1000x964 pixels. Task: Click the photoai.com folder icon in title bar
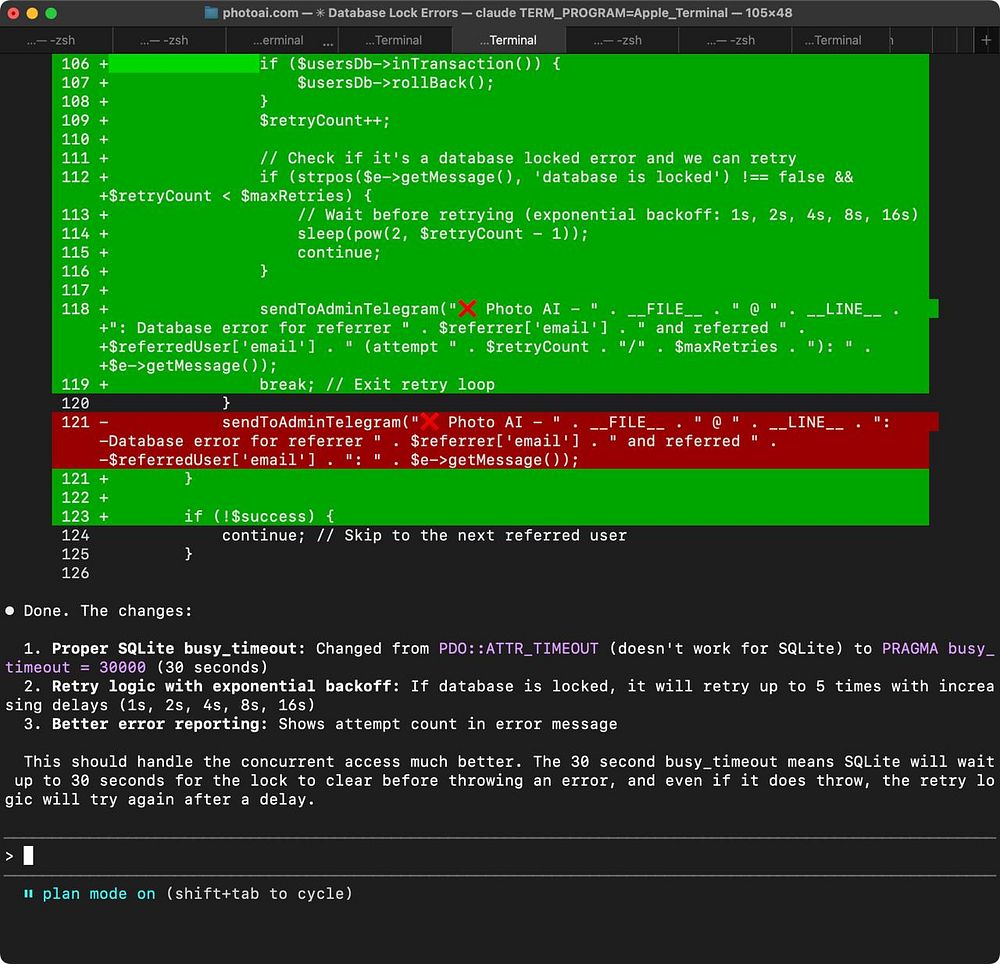(211, 13)
